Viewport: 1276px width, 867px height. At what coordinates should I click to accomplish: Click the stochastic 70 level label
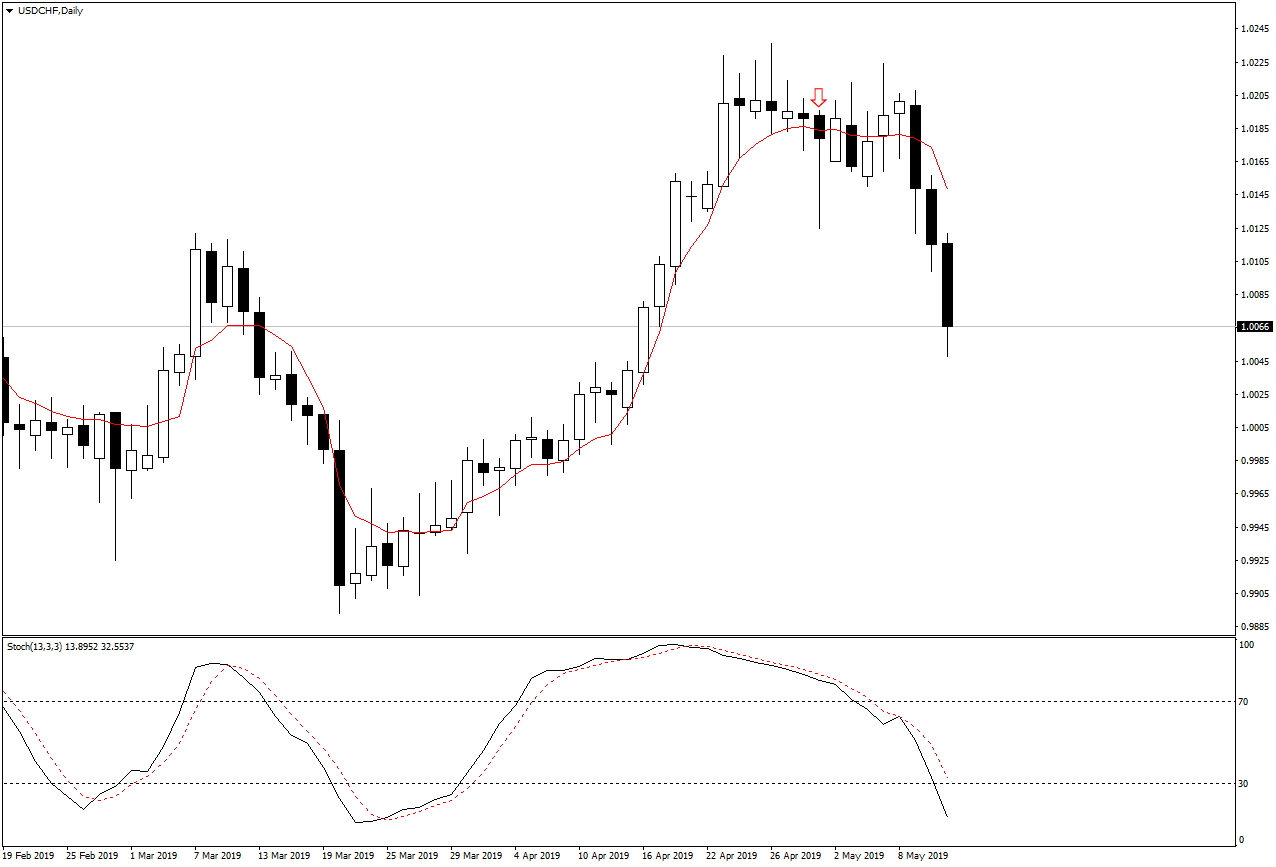coord(1245,702)
